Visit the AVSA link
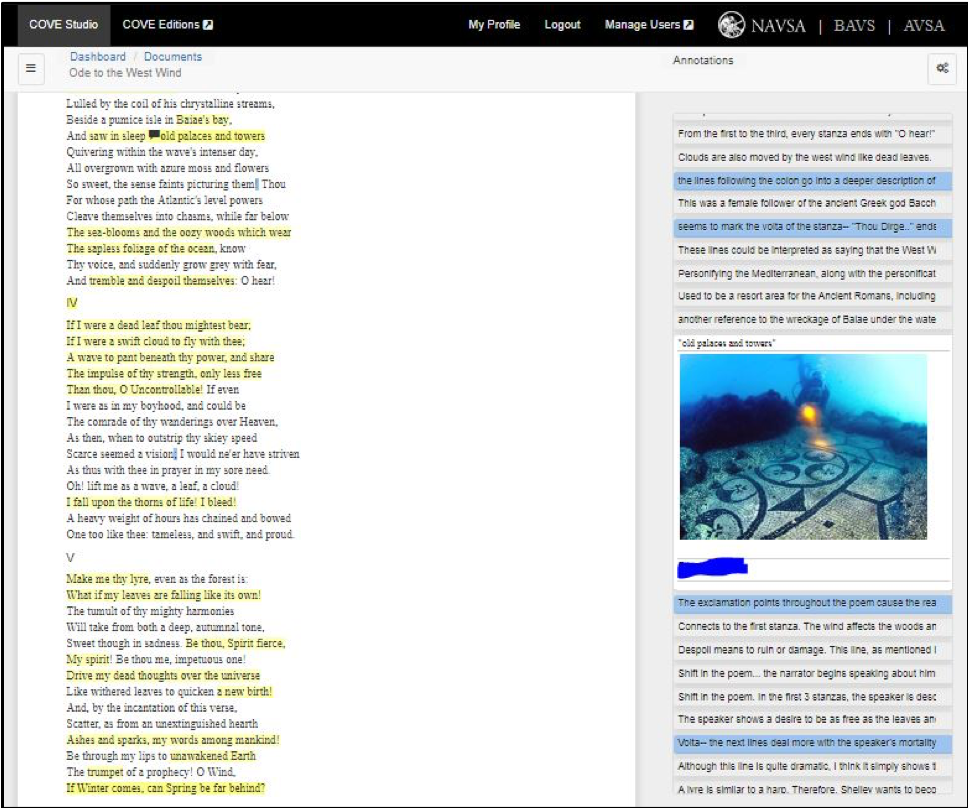 tap(924, 25)
